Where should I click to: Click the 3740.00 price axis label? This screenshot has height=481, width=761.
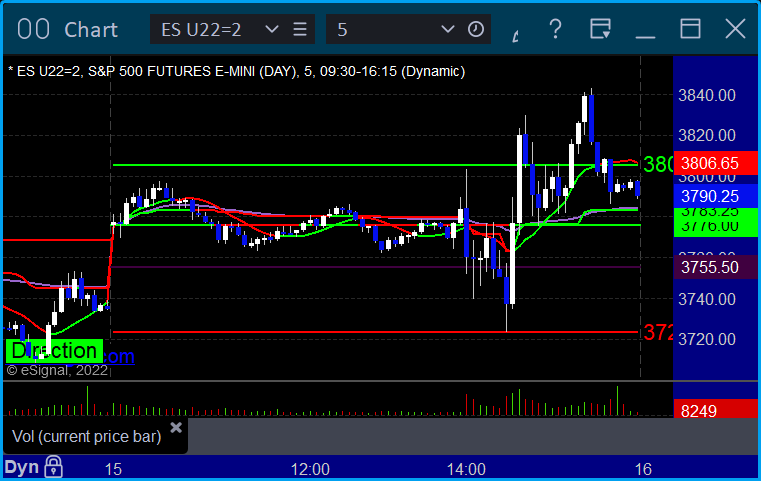(707, 299)
